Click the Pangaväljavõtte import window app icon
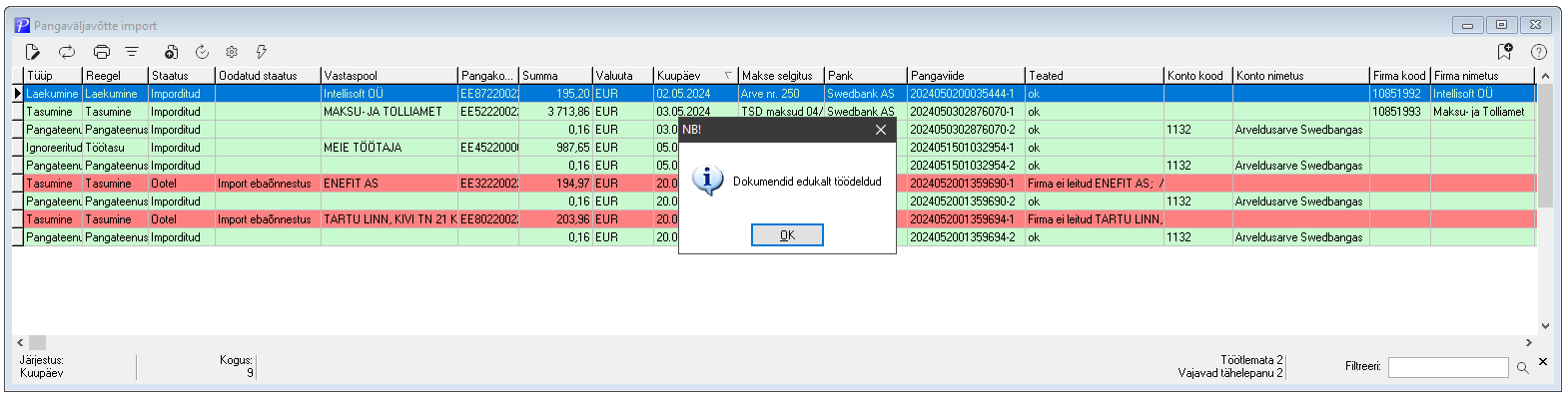 point(21,25)
